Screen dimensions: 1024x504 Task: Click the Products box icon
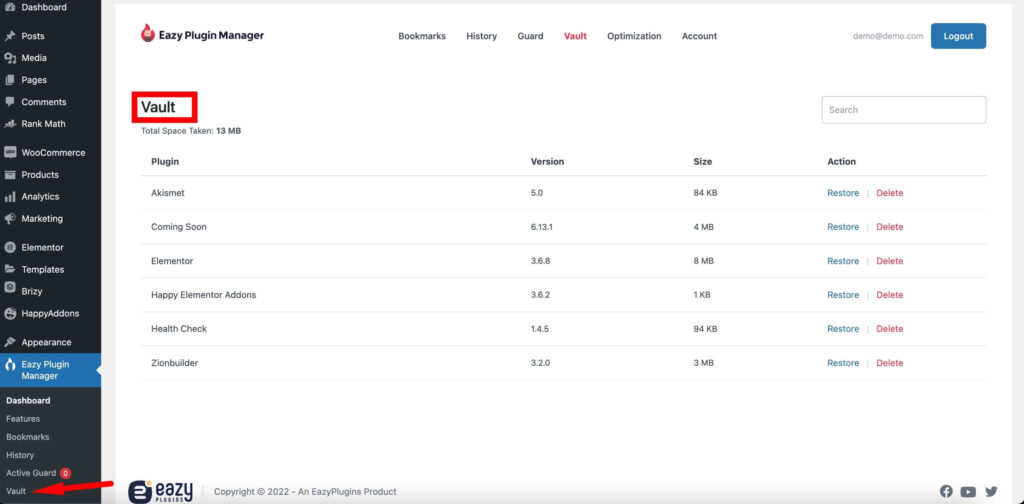(x=10, y=174)
